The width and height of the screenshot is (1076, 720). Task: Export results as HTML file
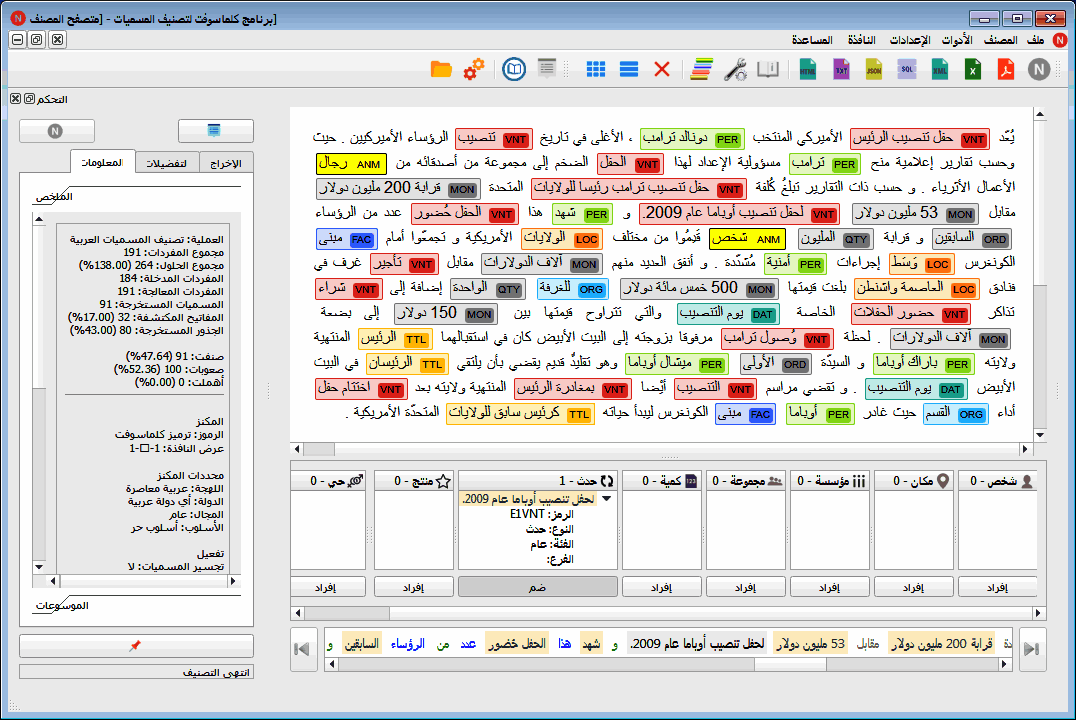click(x=808, y=69)
